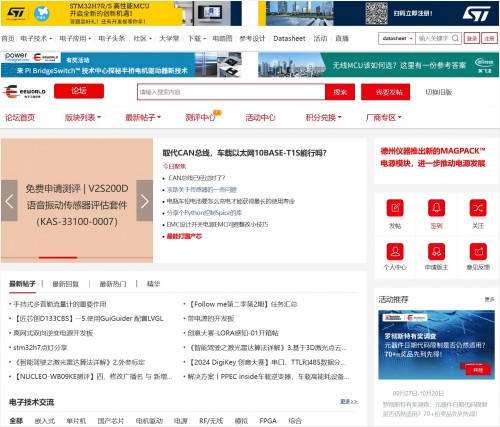Screen dimensions: 500x427
Task: Open the headline about 10BASE-T1S replacing CAN
Action: coord(244,153)
